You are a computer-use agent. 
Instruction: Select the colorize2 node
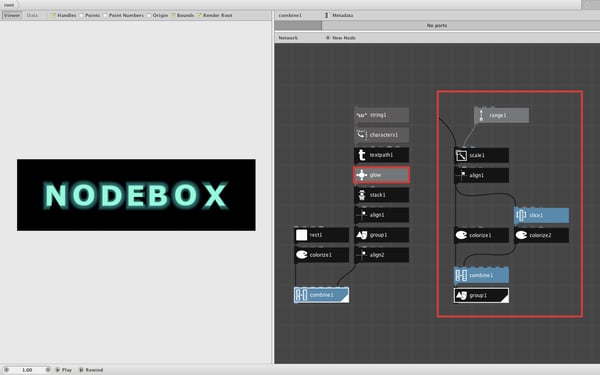click(541, 235)
